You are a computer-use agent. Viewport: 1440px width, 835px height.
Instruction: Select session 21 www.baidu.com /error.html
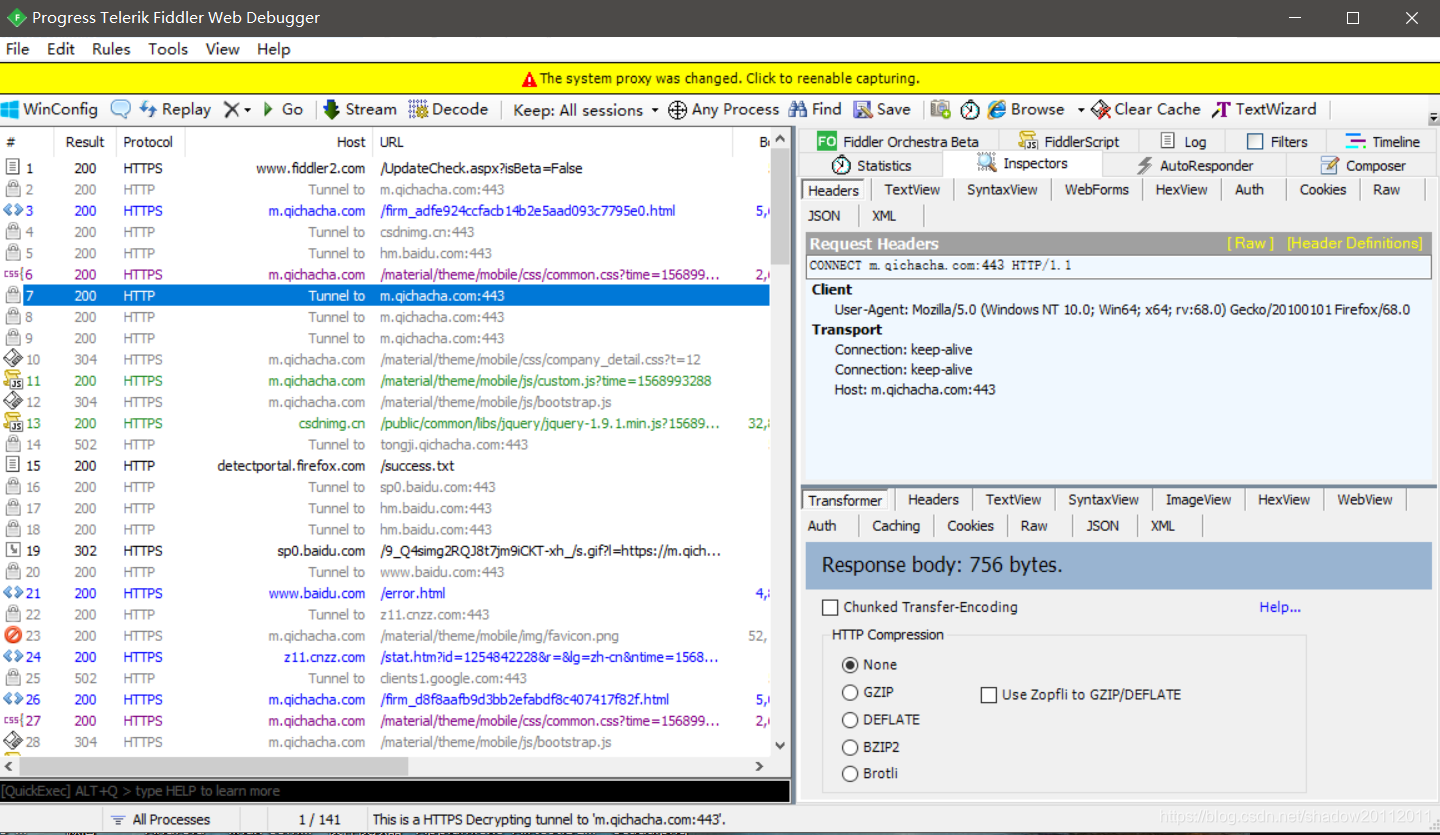385,593
